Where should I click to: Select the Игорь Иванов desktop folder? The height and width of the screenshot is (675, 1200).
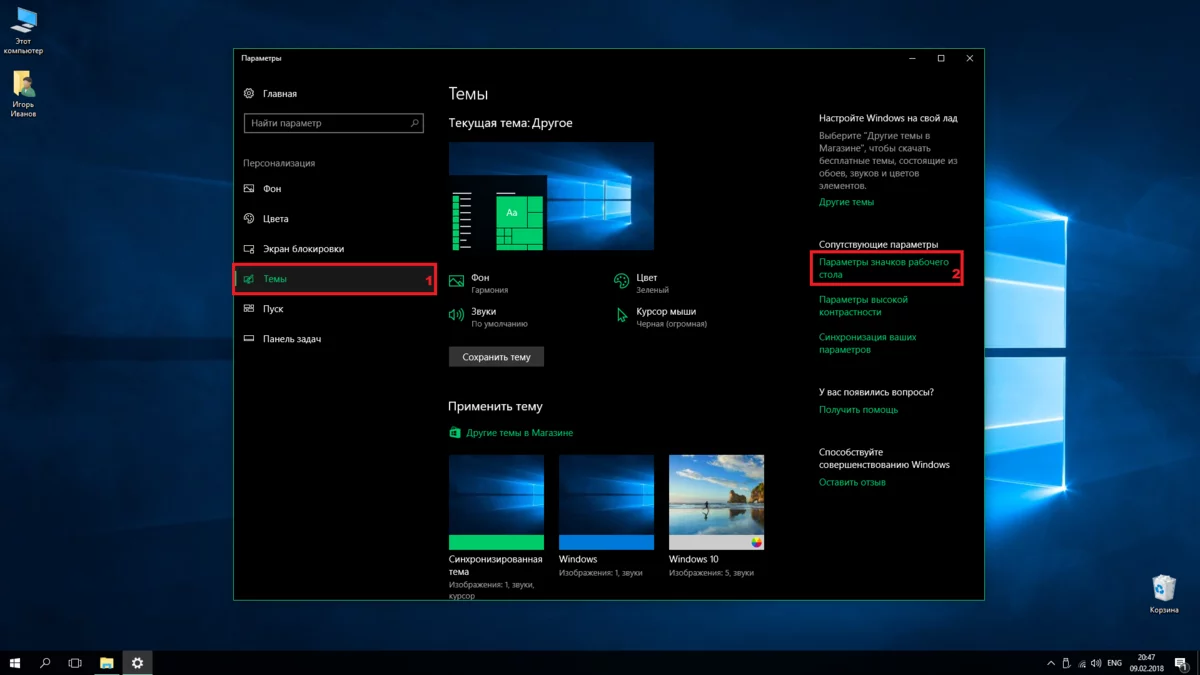pos(23,94)
